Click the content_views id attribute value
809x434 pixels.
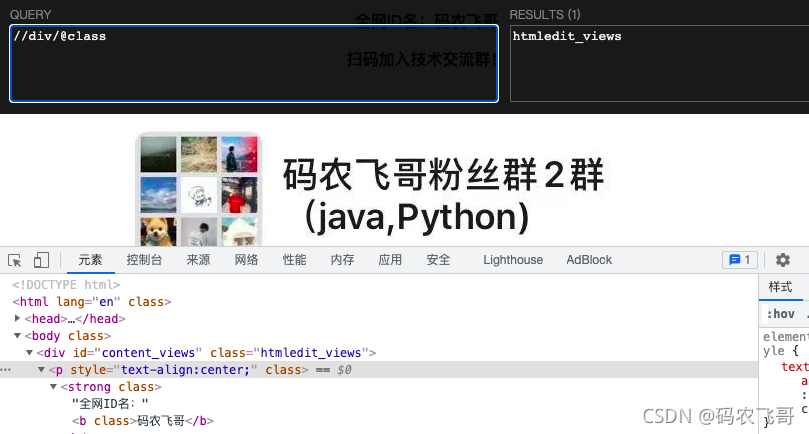(149, 353)
